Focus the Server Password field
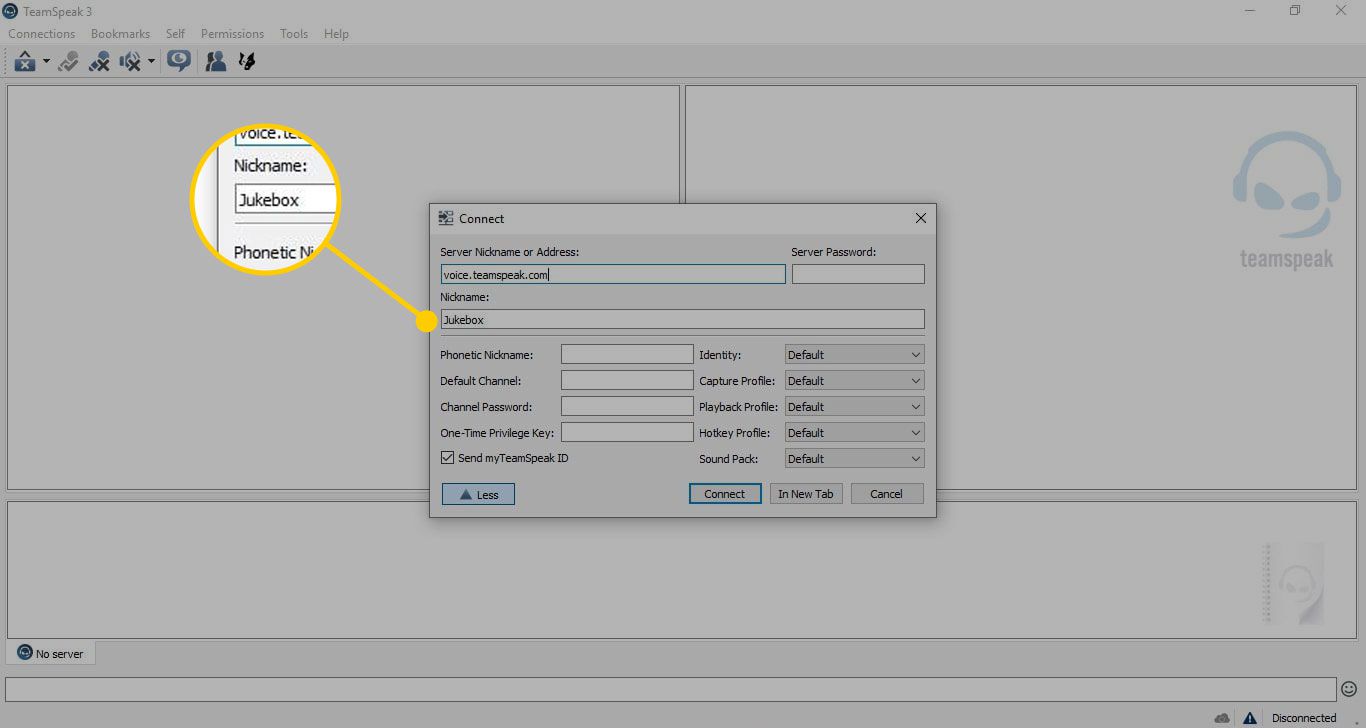This screenshot has width=1366, height=728. click(858, 274)
